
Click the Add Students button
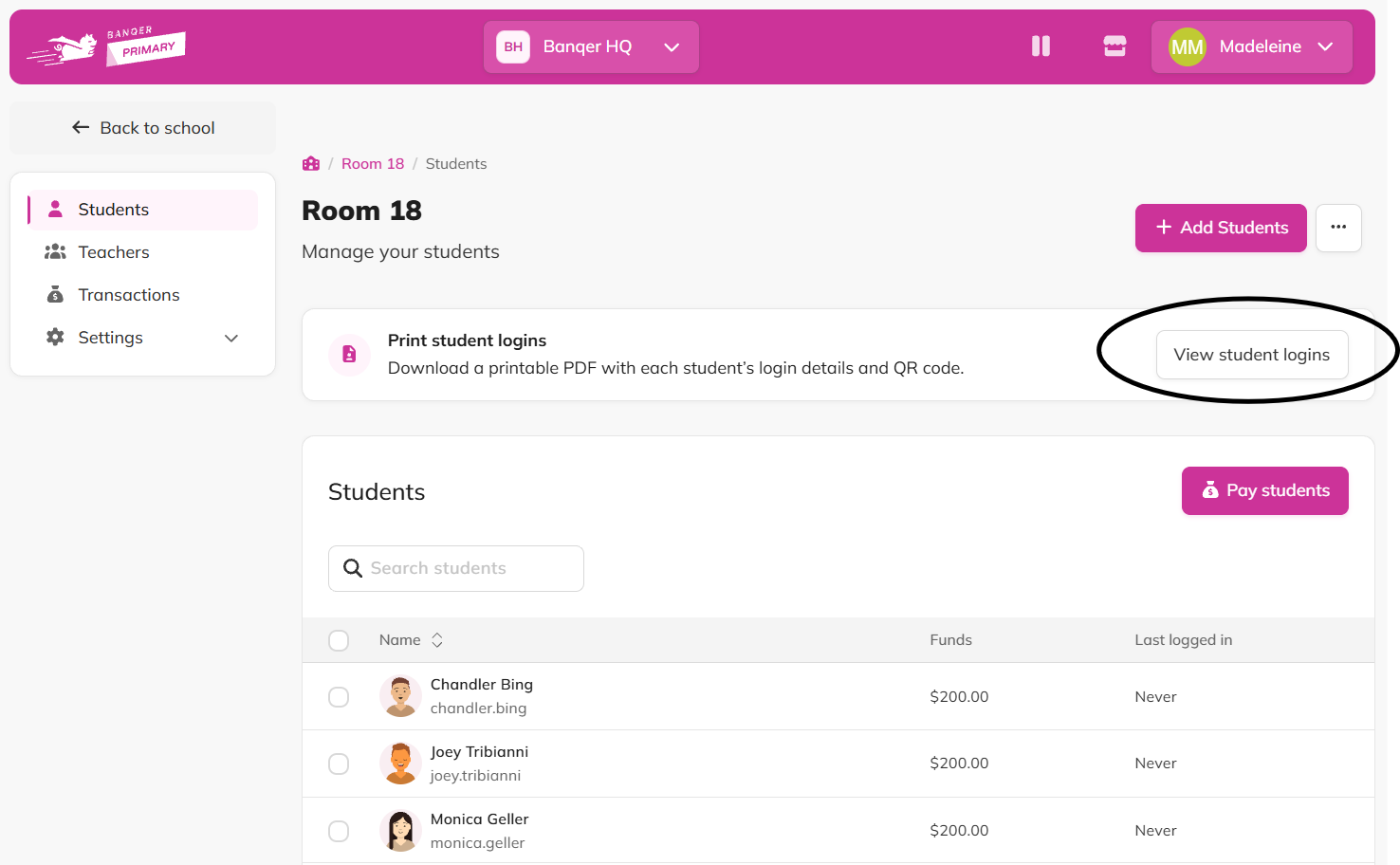click(1221, 228)
